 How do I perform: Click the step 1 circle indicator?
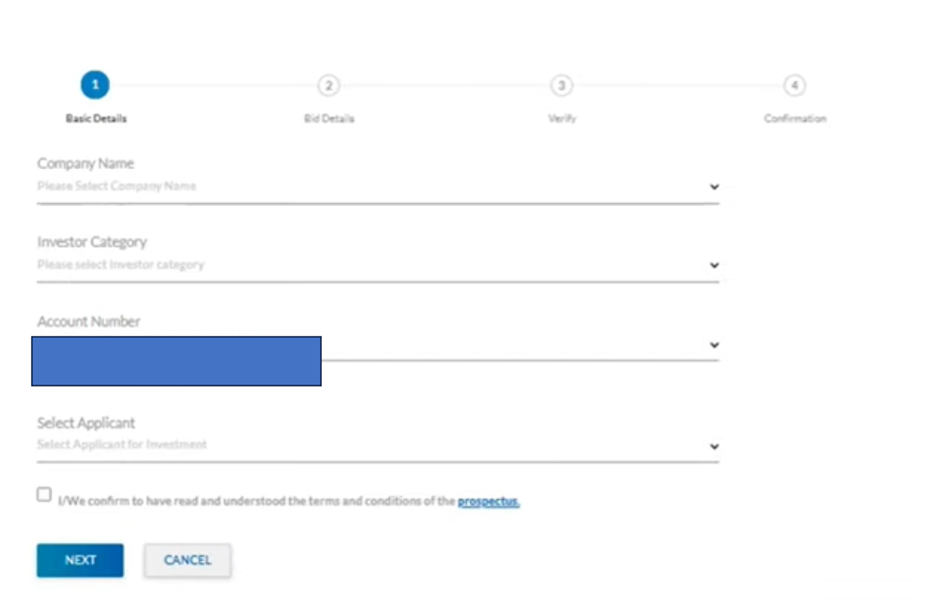(x=95, y=85)
